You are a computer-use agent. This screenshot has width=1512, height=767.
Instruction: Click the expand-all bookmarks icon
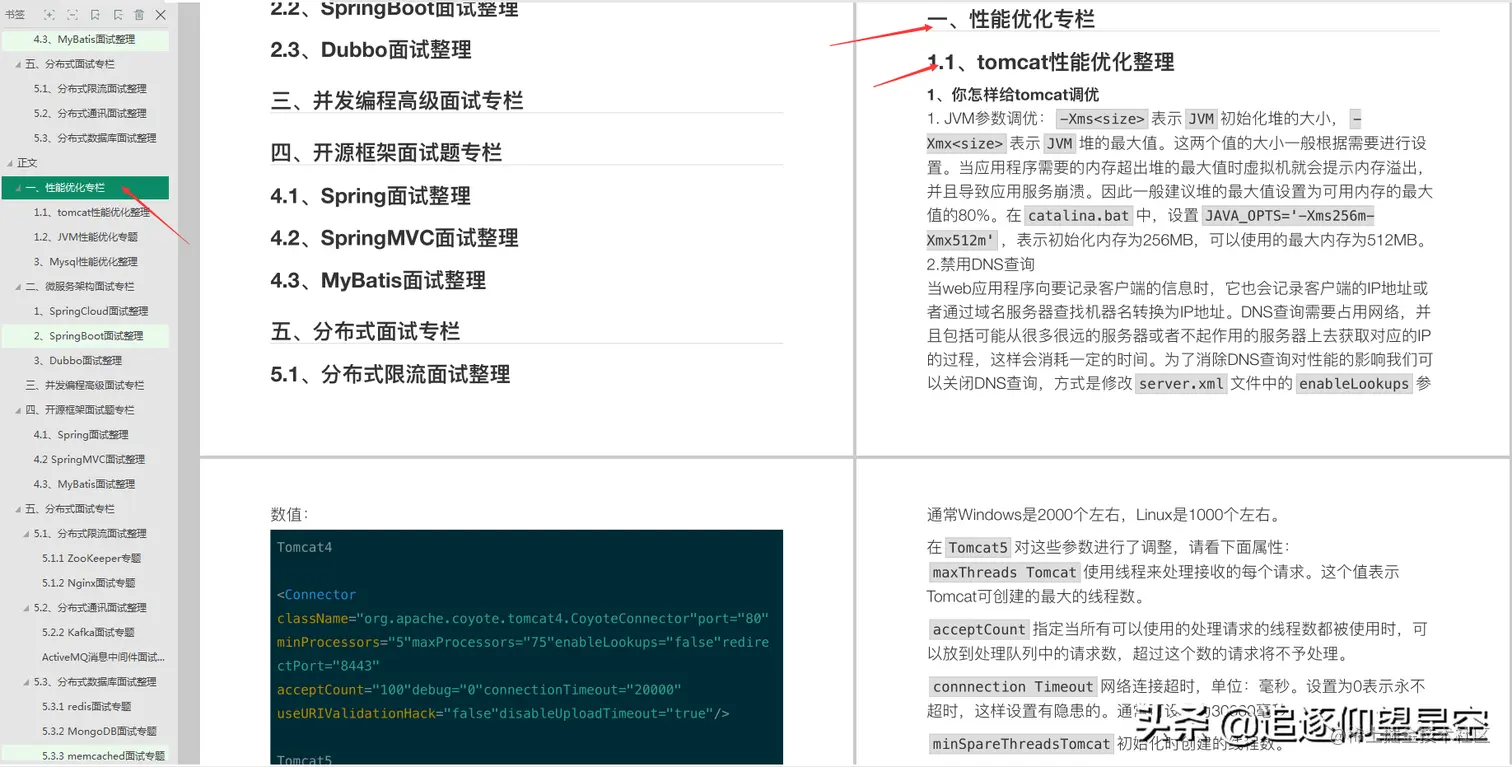50,15
